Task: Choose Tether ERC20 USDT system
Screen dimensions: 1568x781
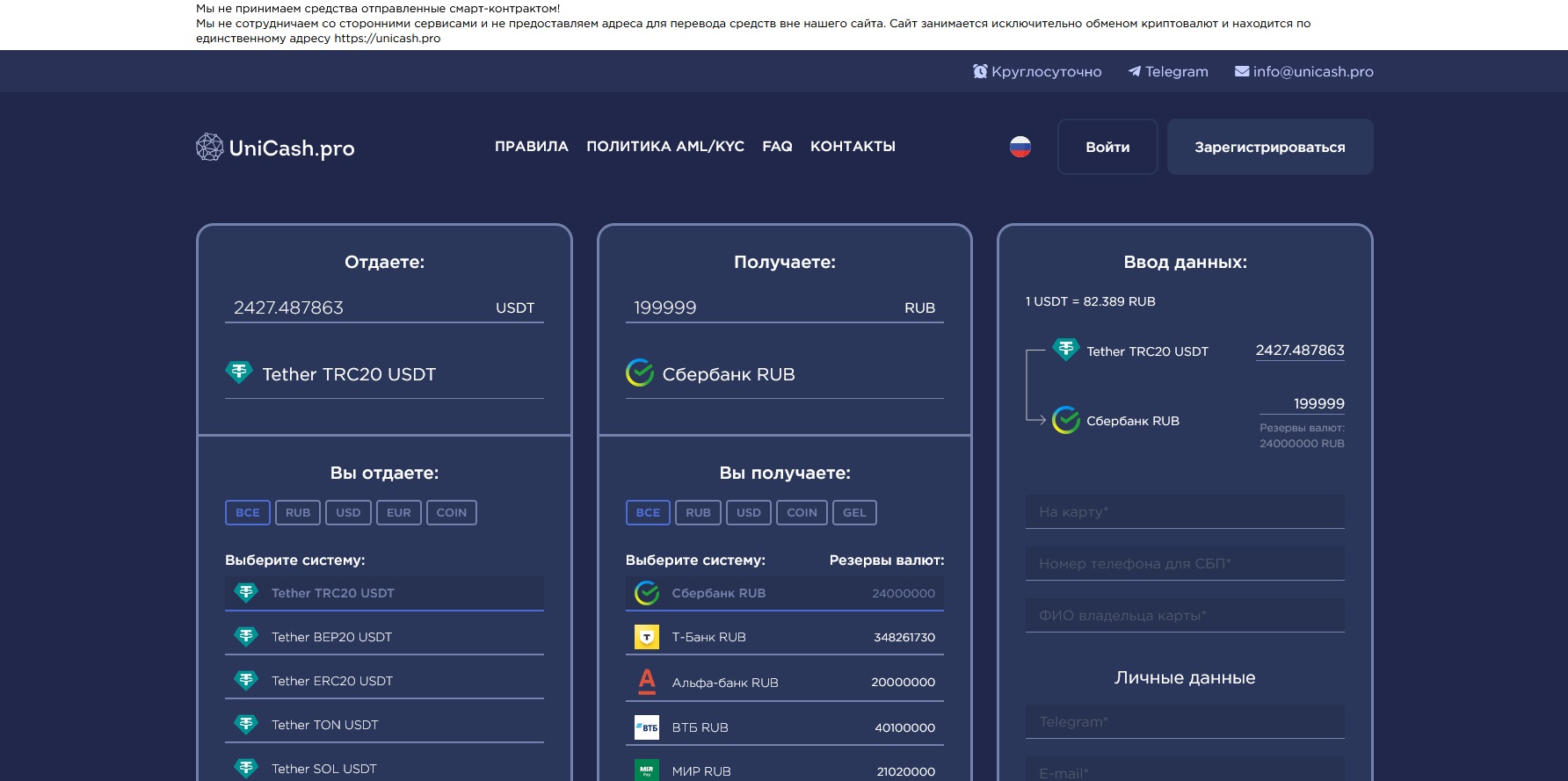Action: click(x=384, y=681)
